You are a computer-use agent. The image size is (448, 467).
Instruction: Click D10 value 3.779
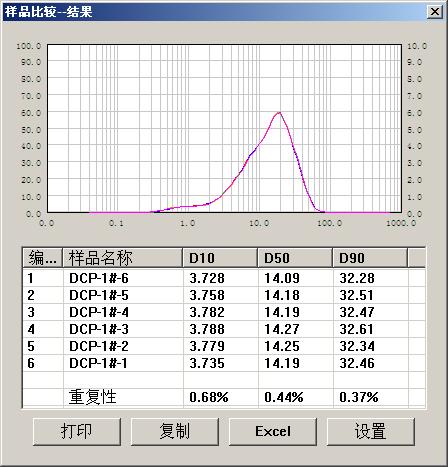coord(207,346)
